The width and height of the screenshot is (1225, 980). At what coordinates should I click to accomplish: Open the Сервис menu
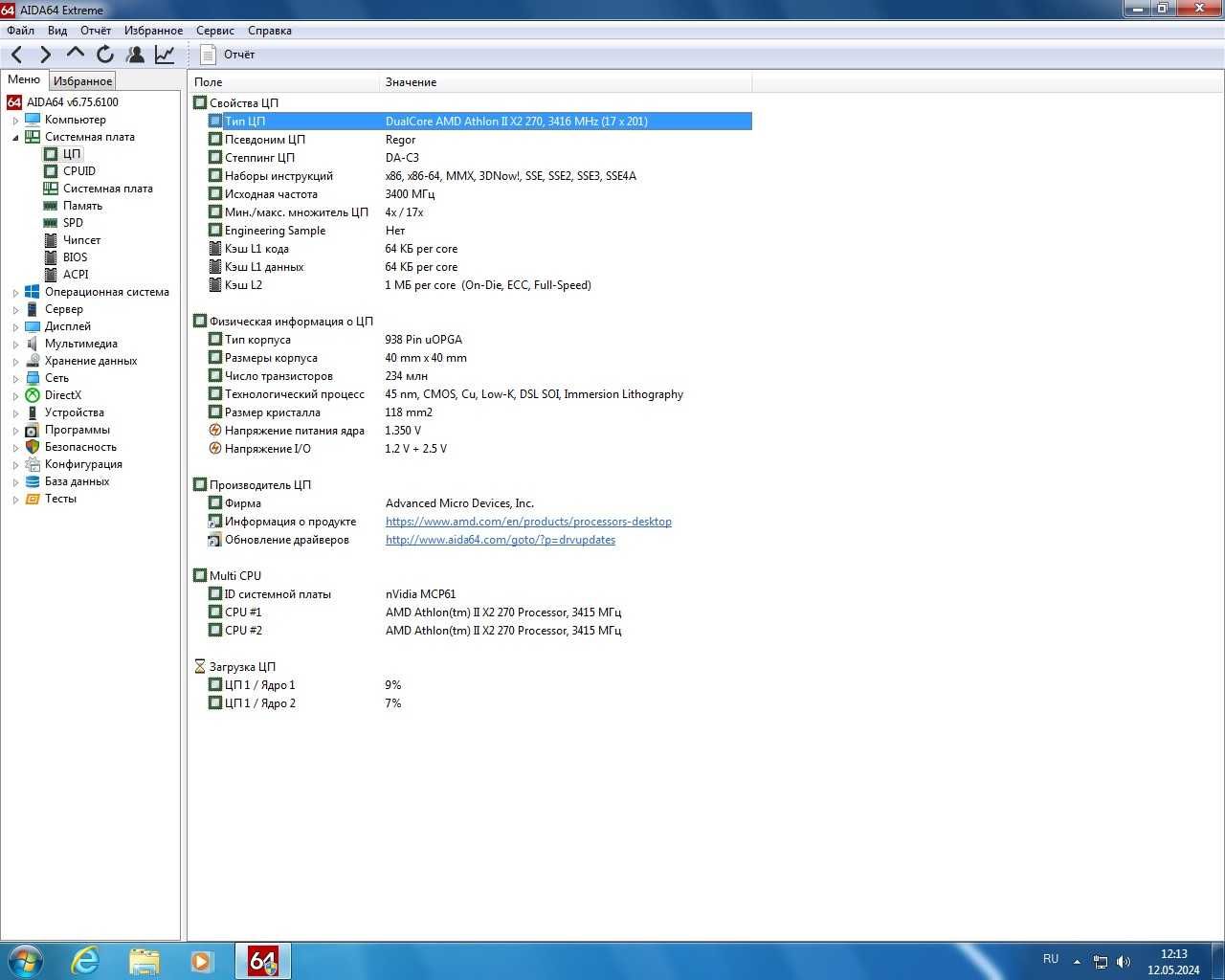215,31
